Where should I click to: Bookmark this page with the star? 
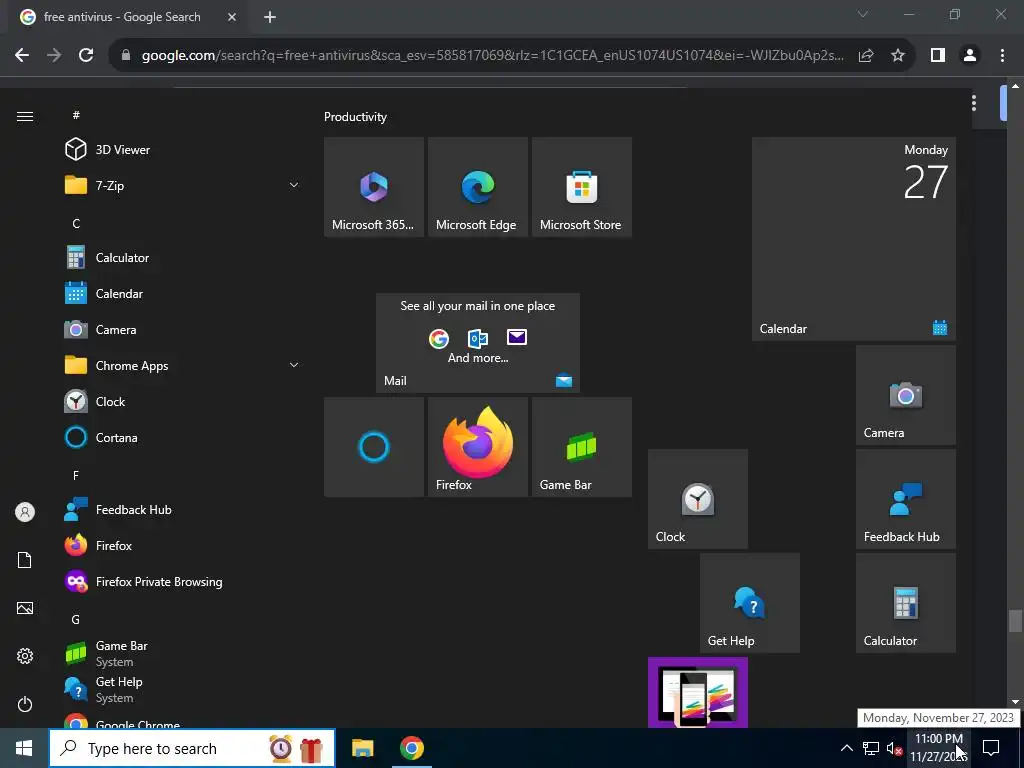pos(898,56)
